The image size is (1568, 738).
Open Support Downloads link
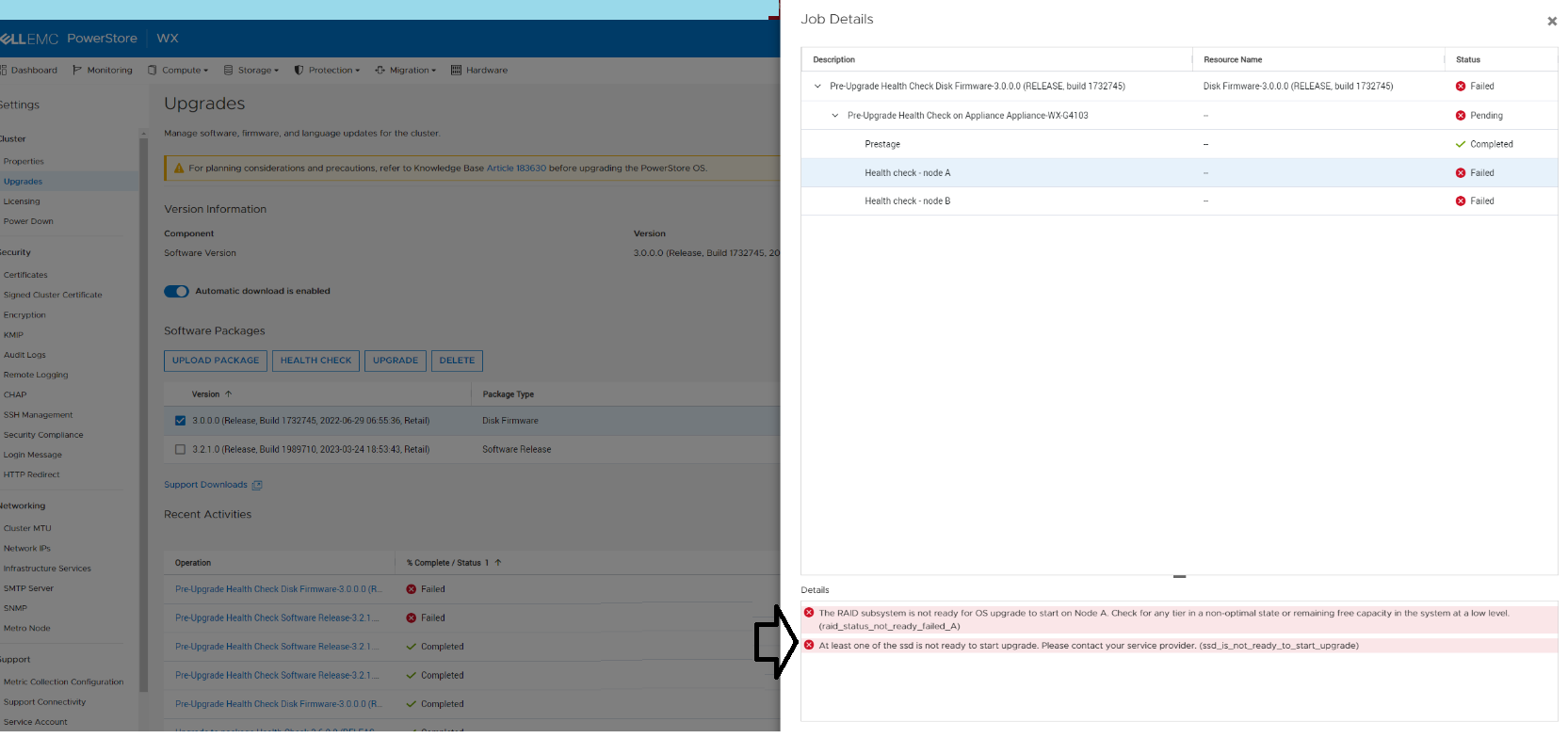click(x=205, y=485)
